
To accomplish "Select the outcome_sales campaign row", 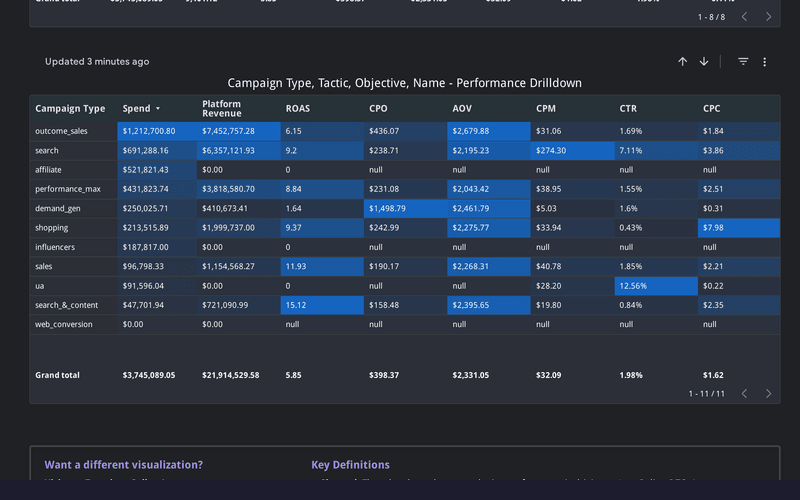I will pos(64,131).
